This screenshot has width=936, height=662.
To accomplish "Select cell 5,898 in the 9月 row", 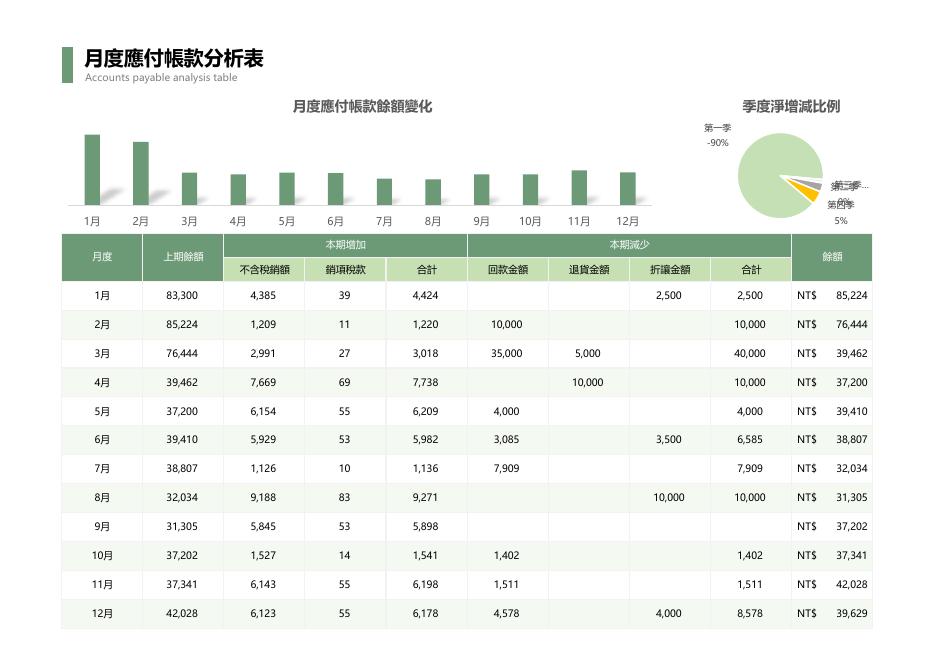I will coord(426,526).
